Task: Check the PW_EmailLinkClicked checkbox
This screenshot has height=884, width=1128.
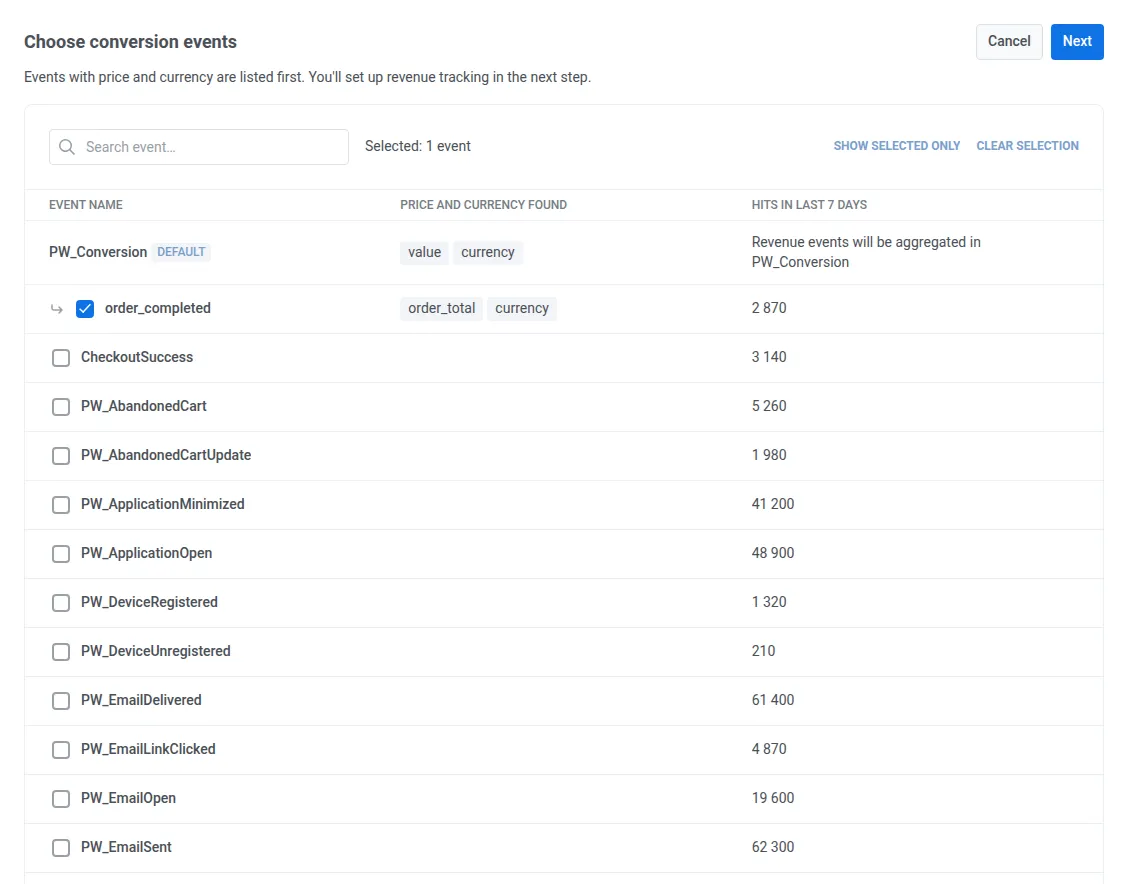Action: 61,749
